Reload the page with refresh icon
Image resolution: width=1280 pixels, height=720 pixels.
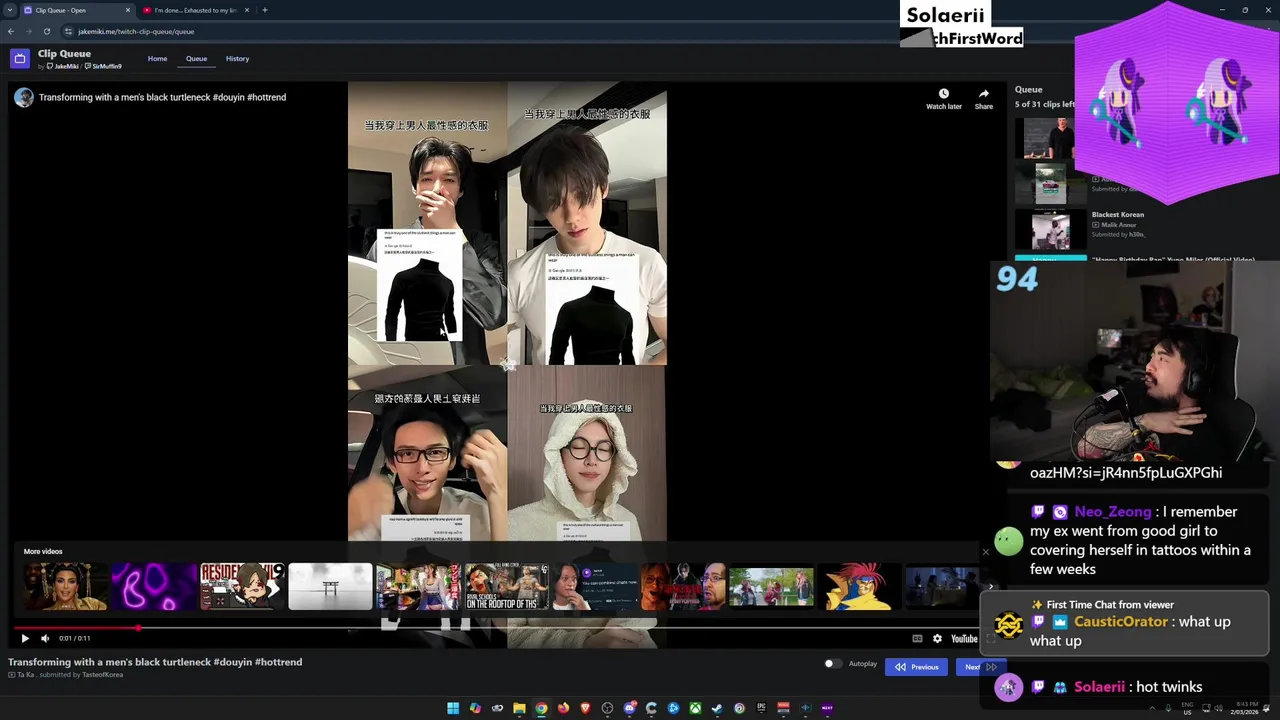coord(46,31)
